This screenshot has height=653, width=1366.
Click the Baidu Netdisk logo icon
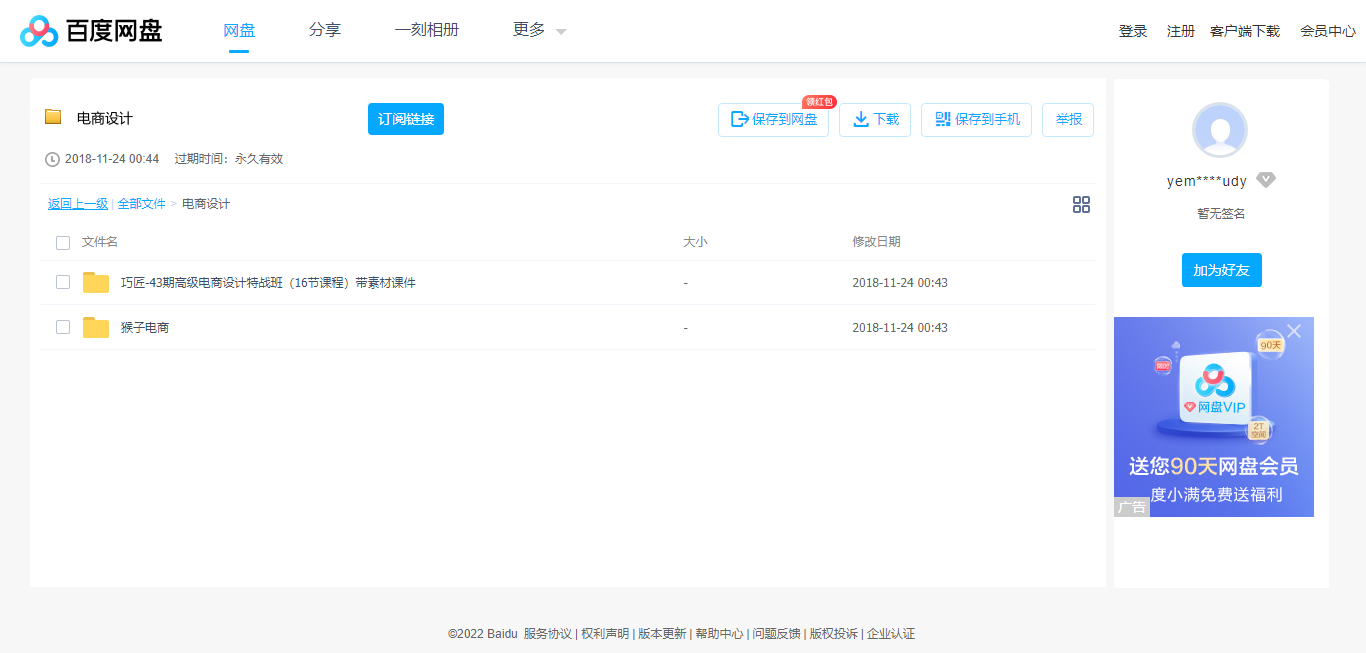(x=37, y=30)
